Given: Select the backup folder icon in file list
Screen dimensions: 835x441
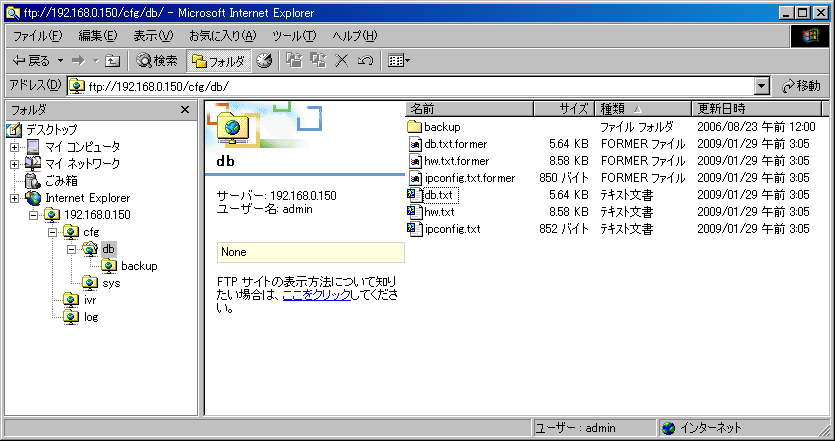Looking at the screenshot, I should (x=414, y=127).
